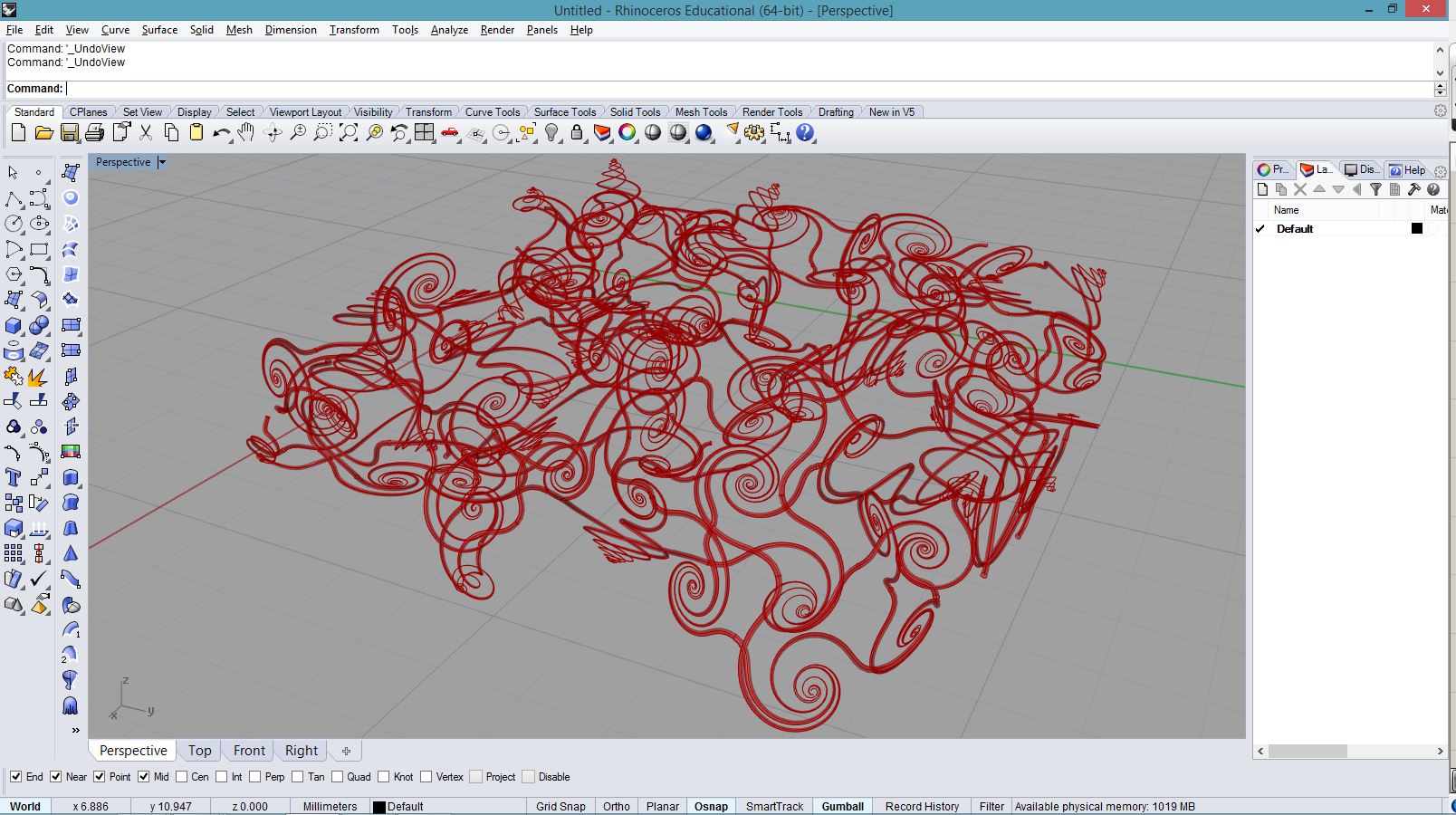Viewport: 1456px width, 815px height.
Task: Click the Zoom Extents icon
Action: 348,133
